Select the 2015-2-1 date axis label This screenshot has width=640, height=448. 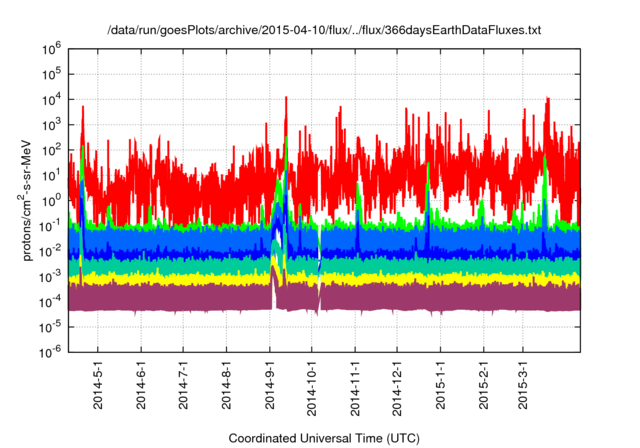click(484, 384)
